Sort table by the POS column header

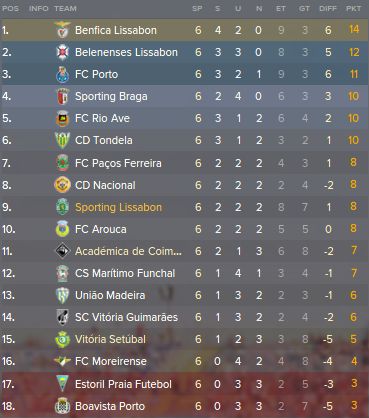(10, 9)
